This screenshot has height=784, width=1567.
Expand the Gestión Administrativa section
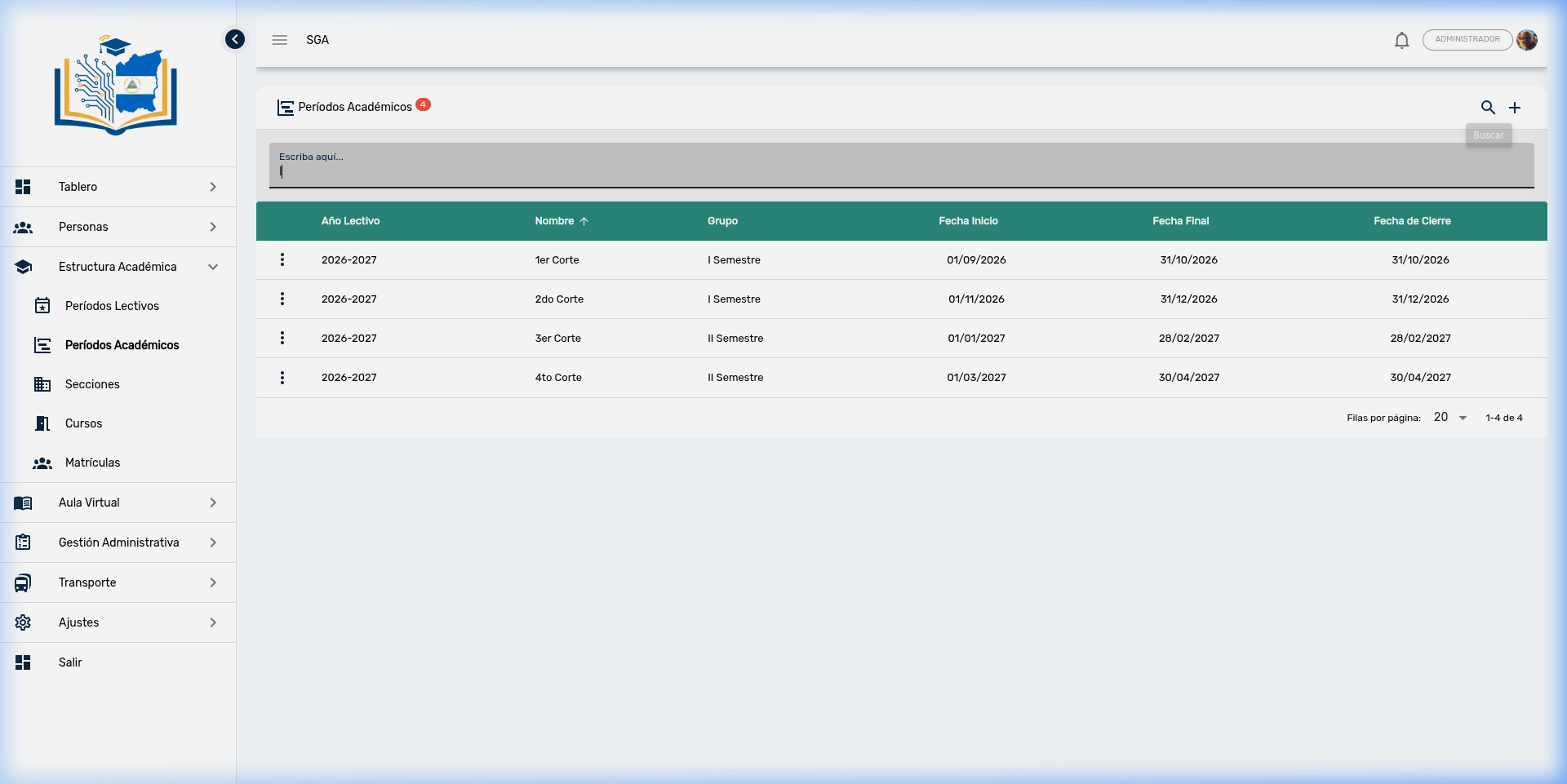click(x=118, y=543)
